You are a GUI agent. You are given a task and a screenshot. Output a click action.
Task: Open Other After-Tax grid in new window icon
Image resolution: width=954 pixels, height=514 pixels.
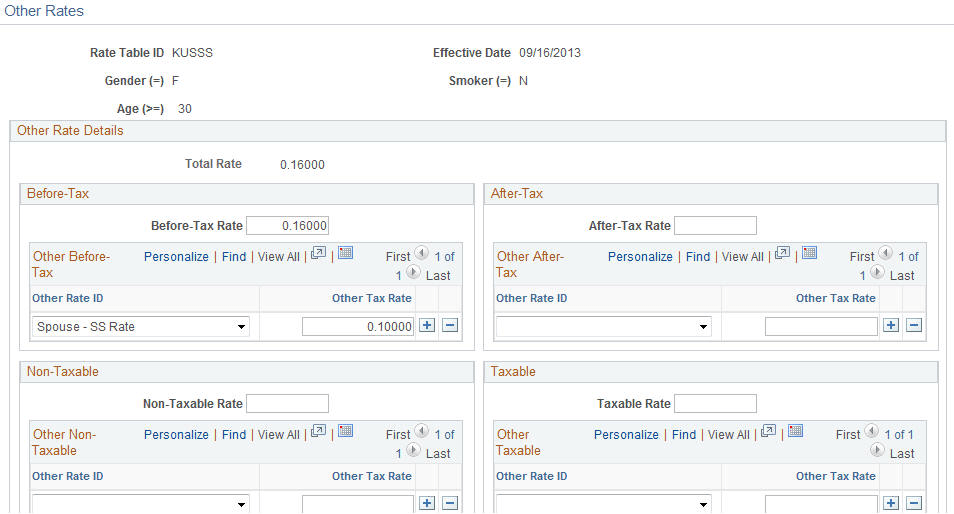point(782,253)
